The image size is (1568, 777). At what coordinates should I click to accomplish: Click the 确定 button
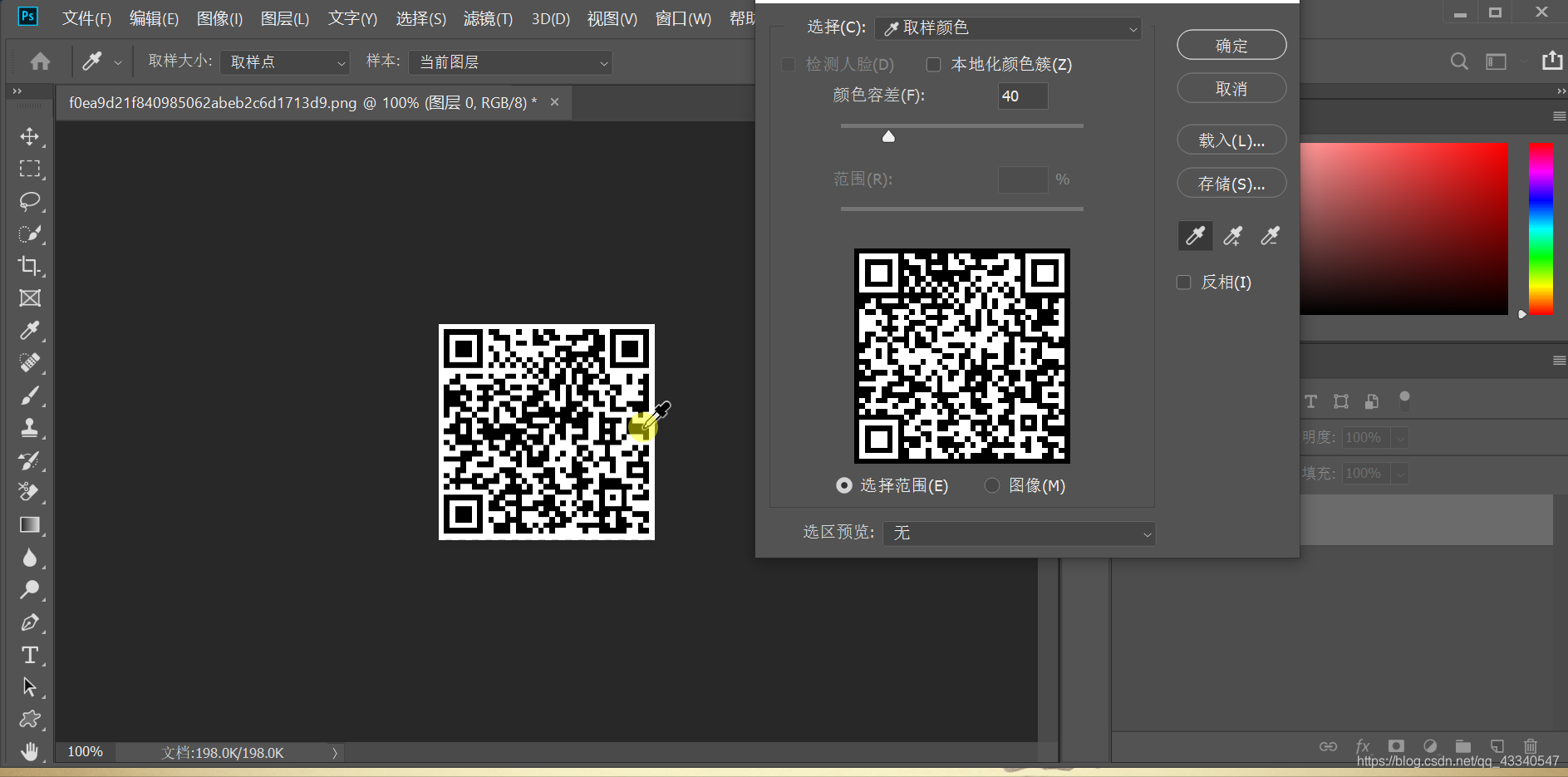[1231, 46]
